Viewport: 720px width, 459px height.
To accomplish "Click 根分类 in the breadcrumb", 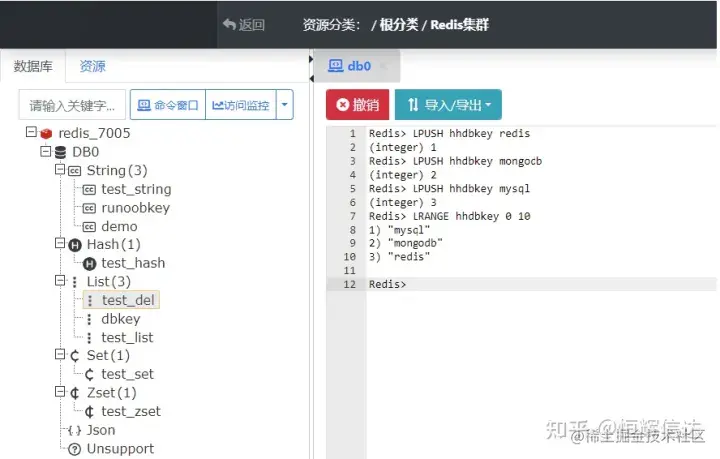I will pos(399,24).
